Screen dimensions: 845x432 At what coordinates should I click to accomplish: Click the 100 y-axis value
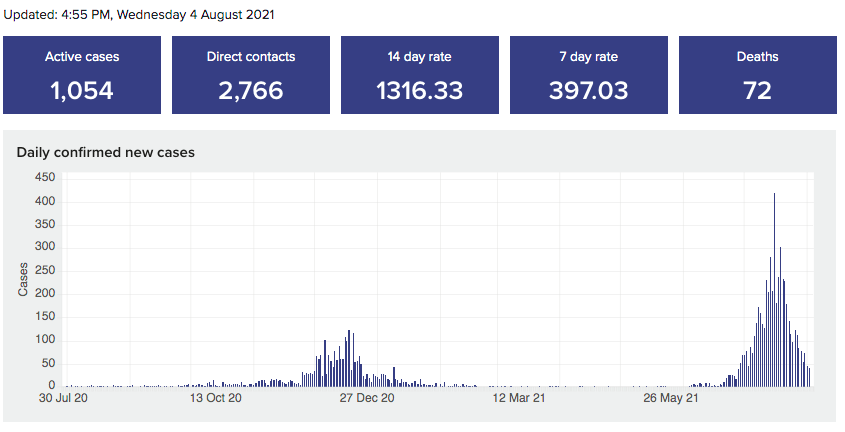45,339
